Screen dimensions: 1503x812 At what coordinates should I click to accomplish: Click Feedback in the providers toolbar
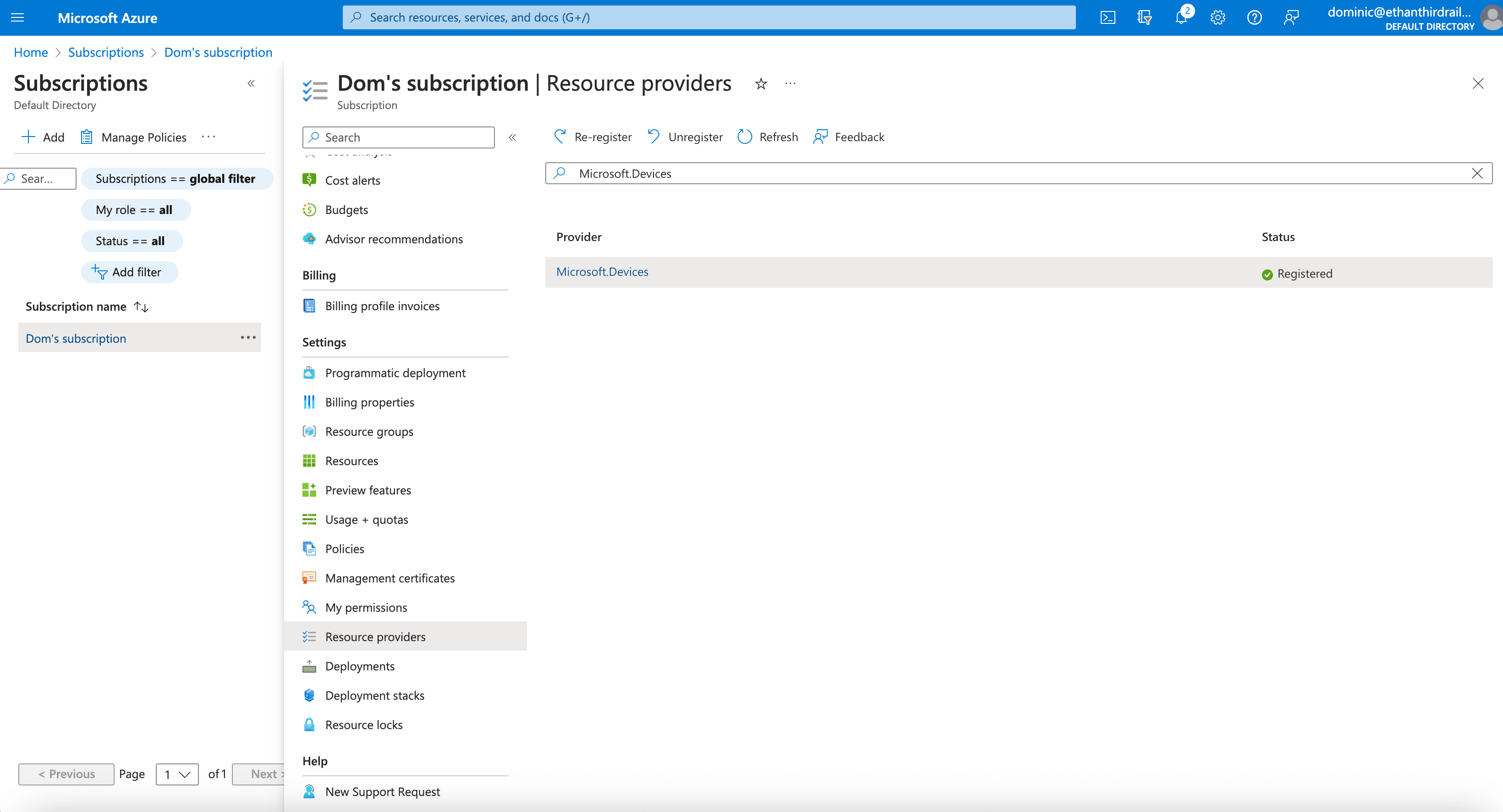tap(848, 137)
